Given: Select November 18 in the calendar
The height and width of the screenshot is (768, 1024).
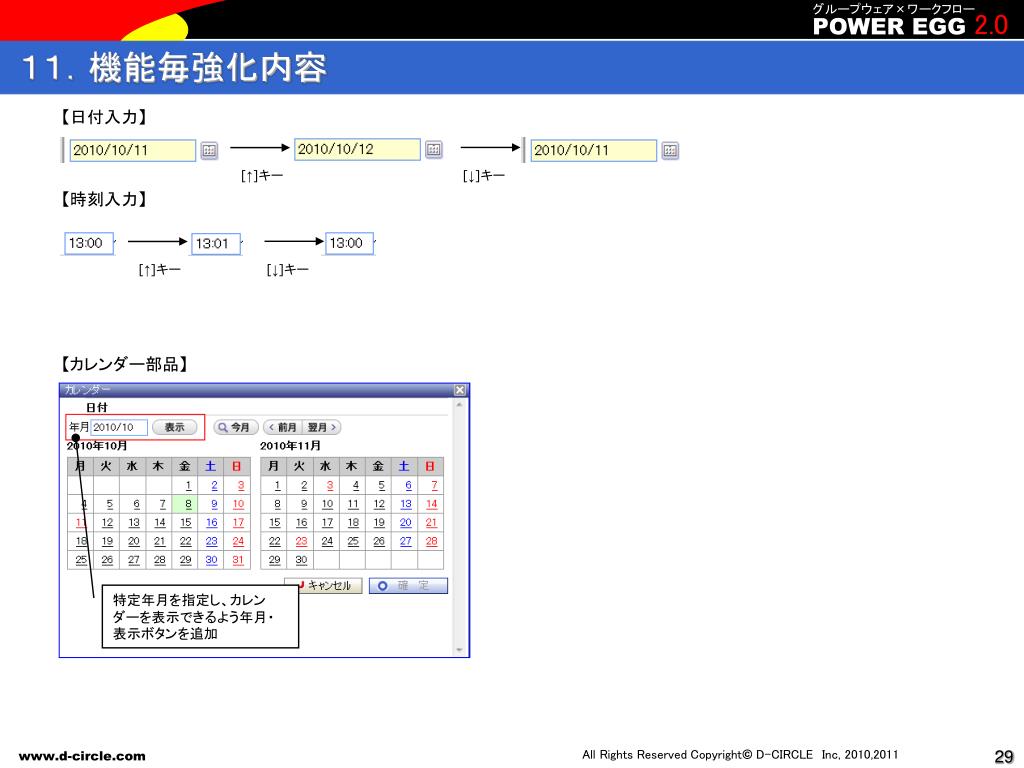Looking at the screenshot, I should tap(353, 522).
